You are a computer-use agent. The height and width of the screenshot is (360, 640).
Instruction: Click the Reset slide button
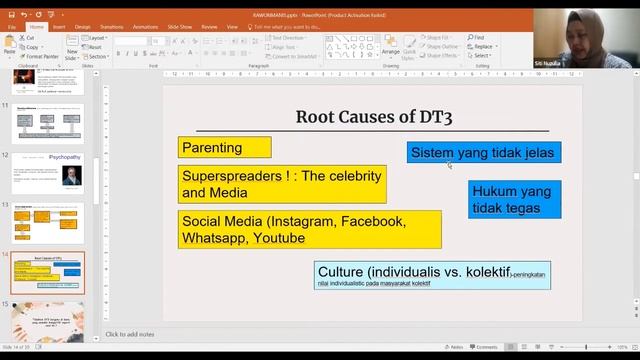pyautogui.click(x=92, y=47)
